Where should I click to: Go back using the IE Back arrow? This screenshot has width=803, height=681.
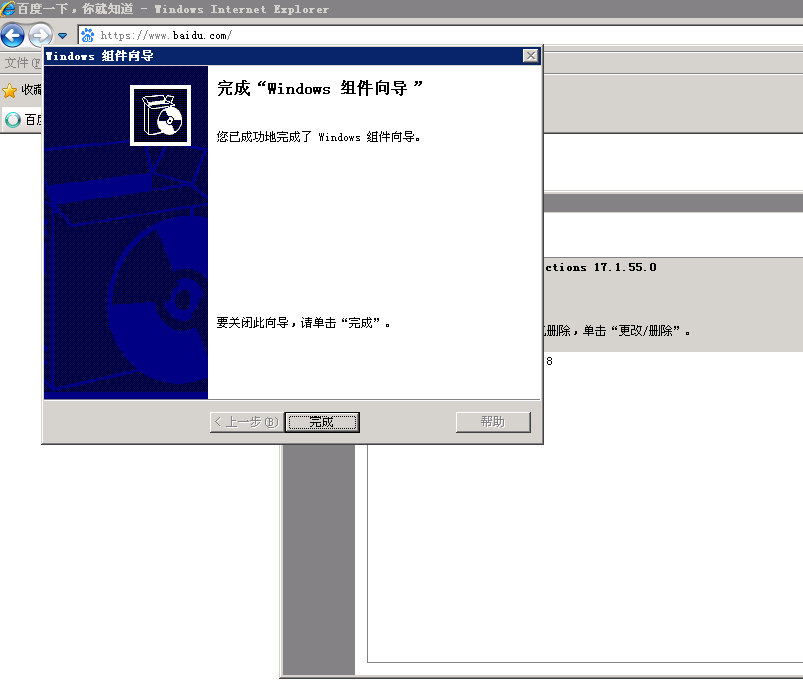13,35
